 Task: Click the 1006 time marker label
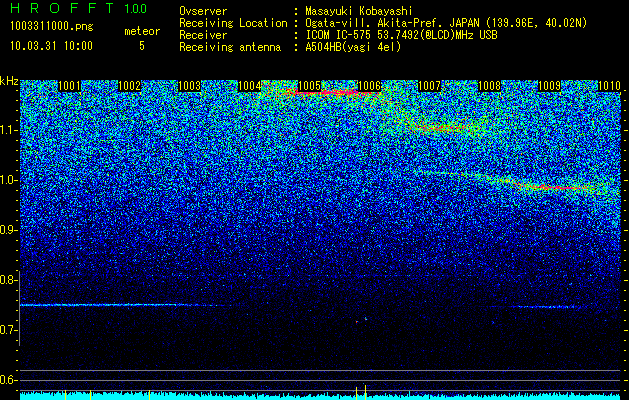[x=369, y=86]
